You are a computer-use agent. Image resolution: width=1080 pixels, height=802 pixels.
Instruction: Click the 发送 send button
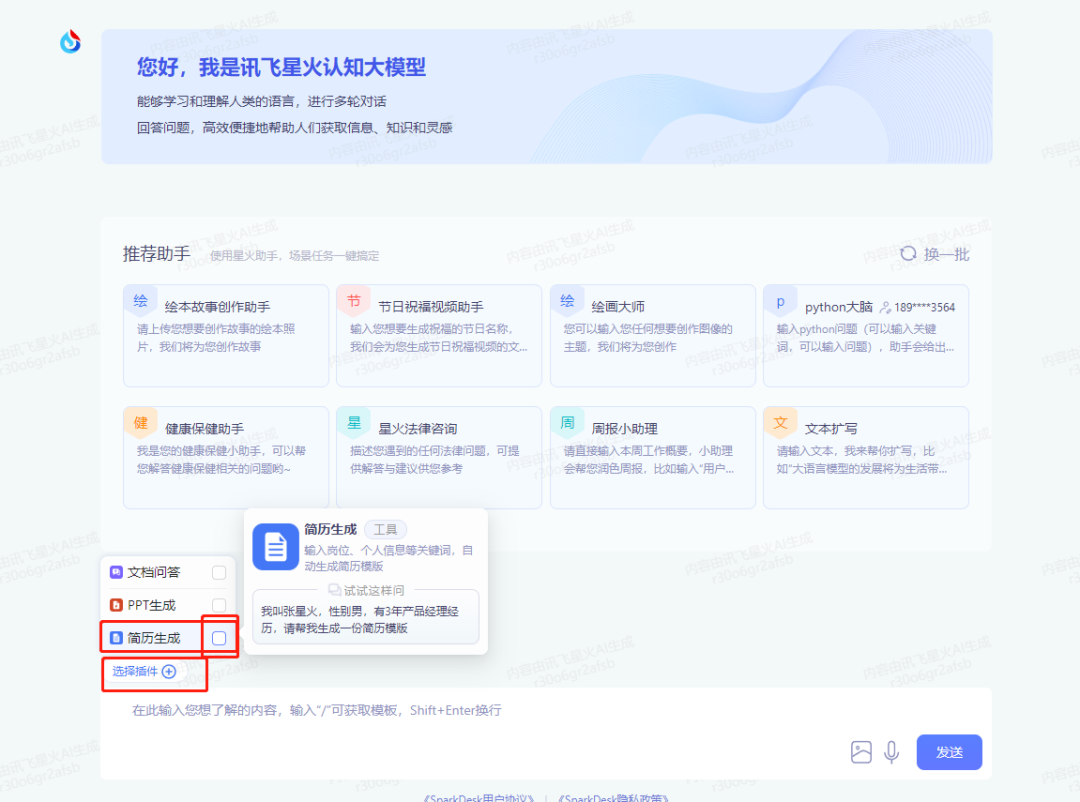948,752
